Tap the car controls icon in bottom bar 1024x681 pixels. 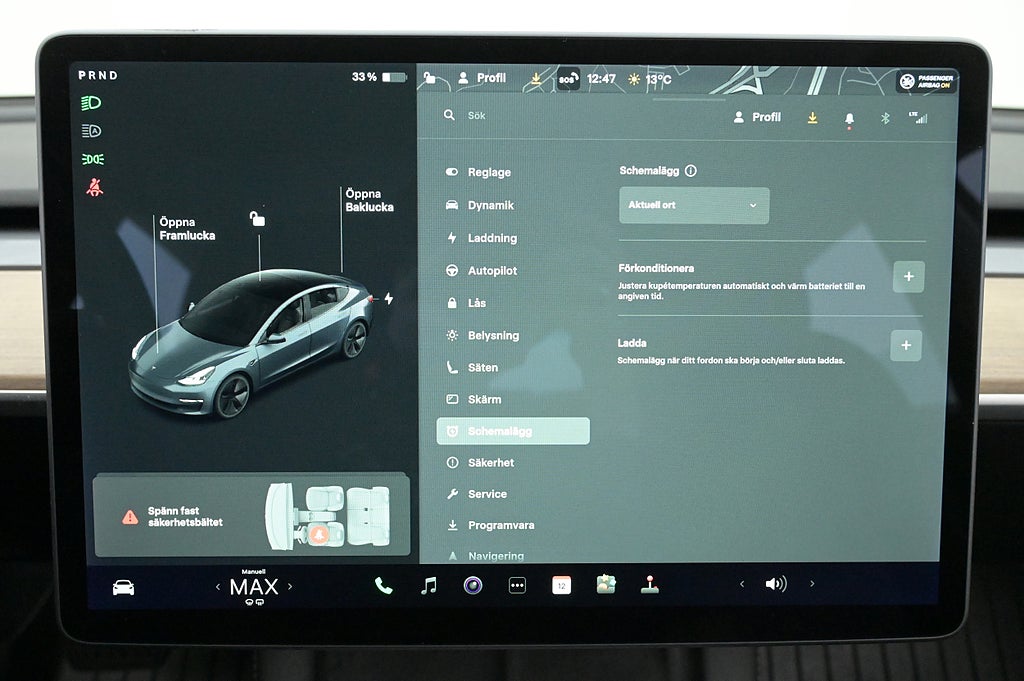point(123,587)
